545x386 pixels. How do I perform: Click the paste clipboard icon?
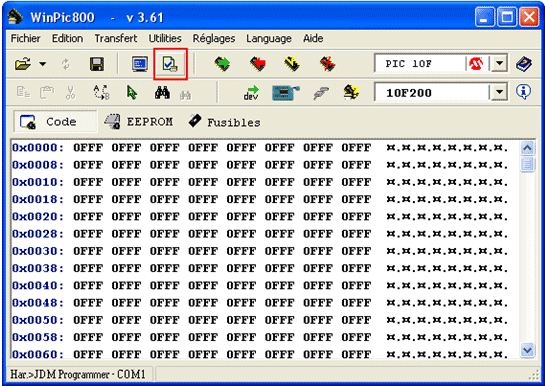[x=47, y=92]
